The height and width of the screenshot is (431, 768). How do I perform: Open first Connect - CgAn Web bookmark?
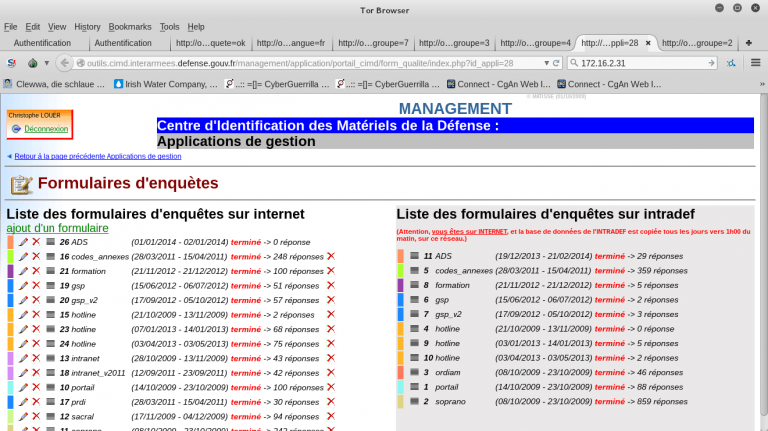click(499, 84)
